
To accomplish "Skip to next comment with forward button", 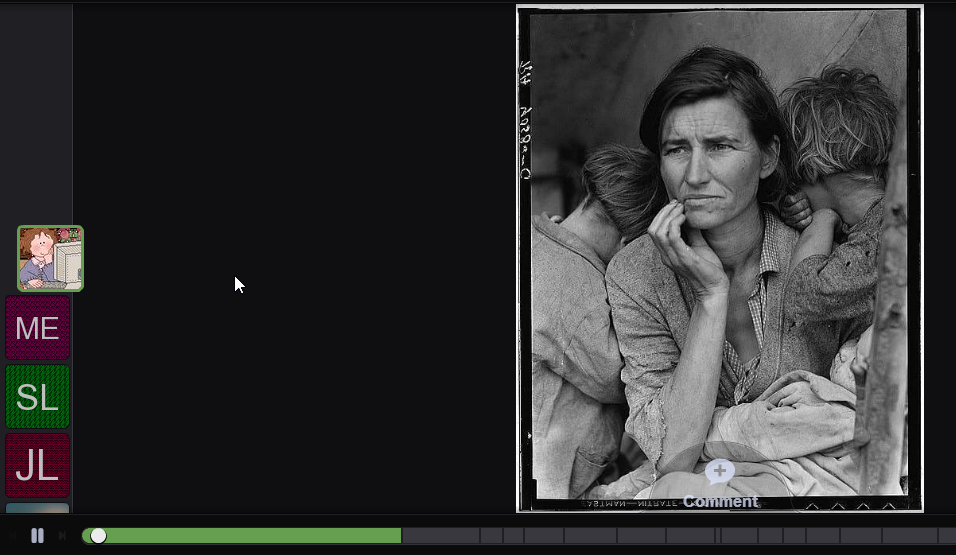I will pyautogui.click(x=62, y=535).
